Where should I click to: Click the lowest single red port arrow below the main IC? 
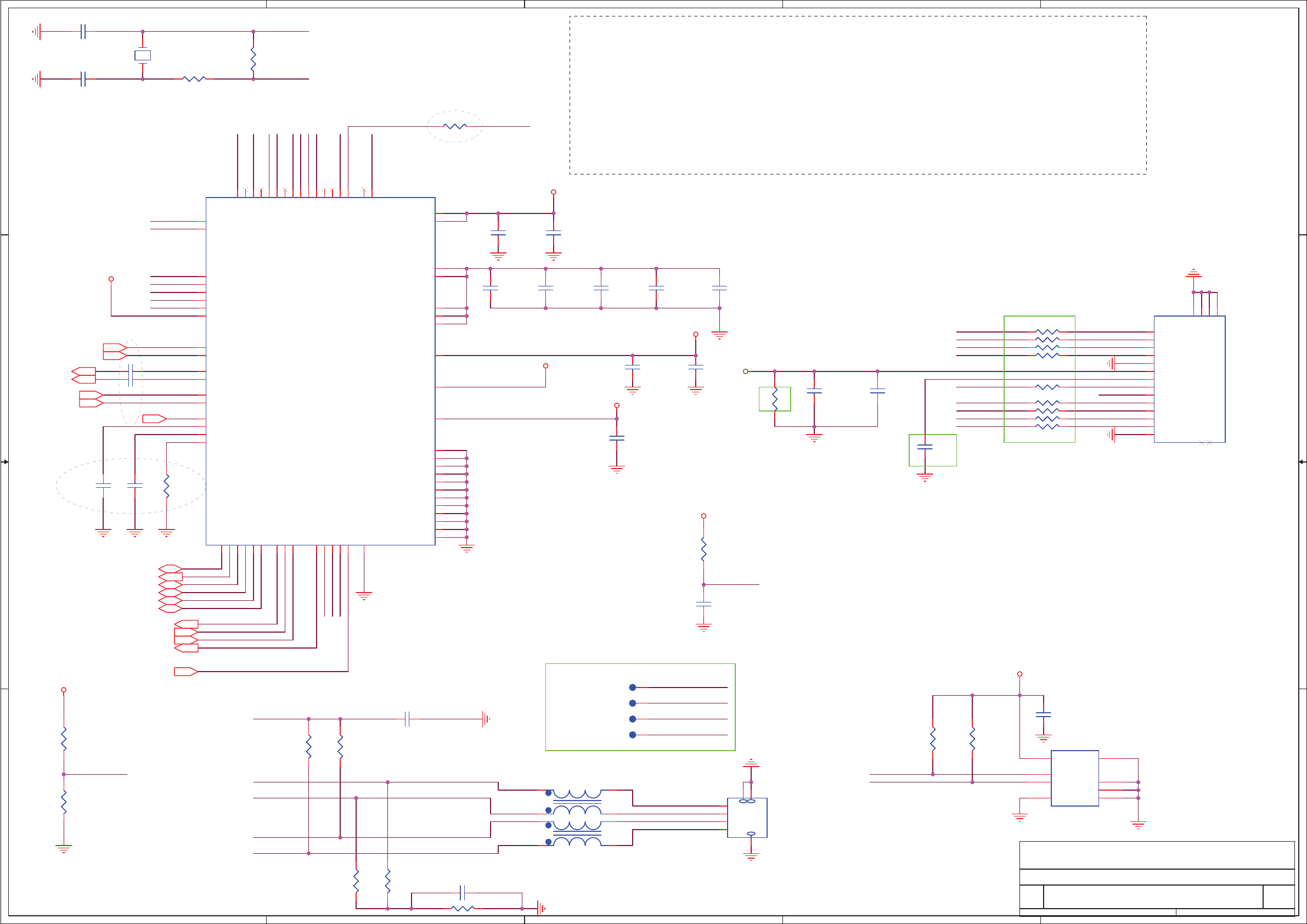pos(185,672)
